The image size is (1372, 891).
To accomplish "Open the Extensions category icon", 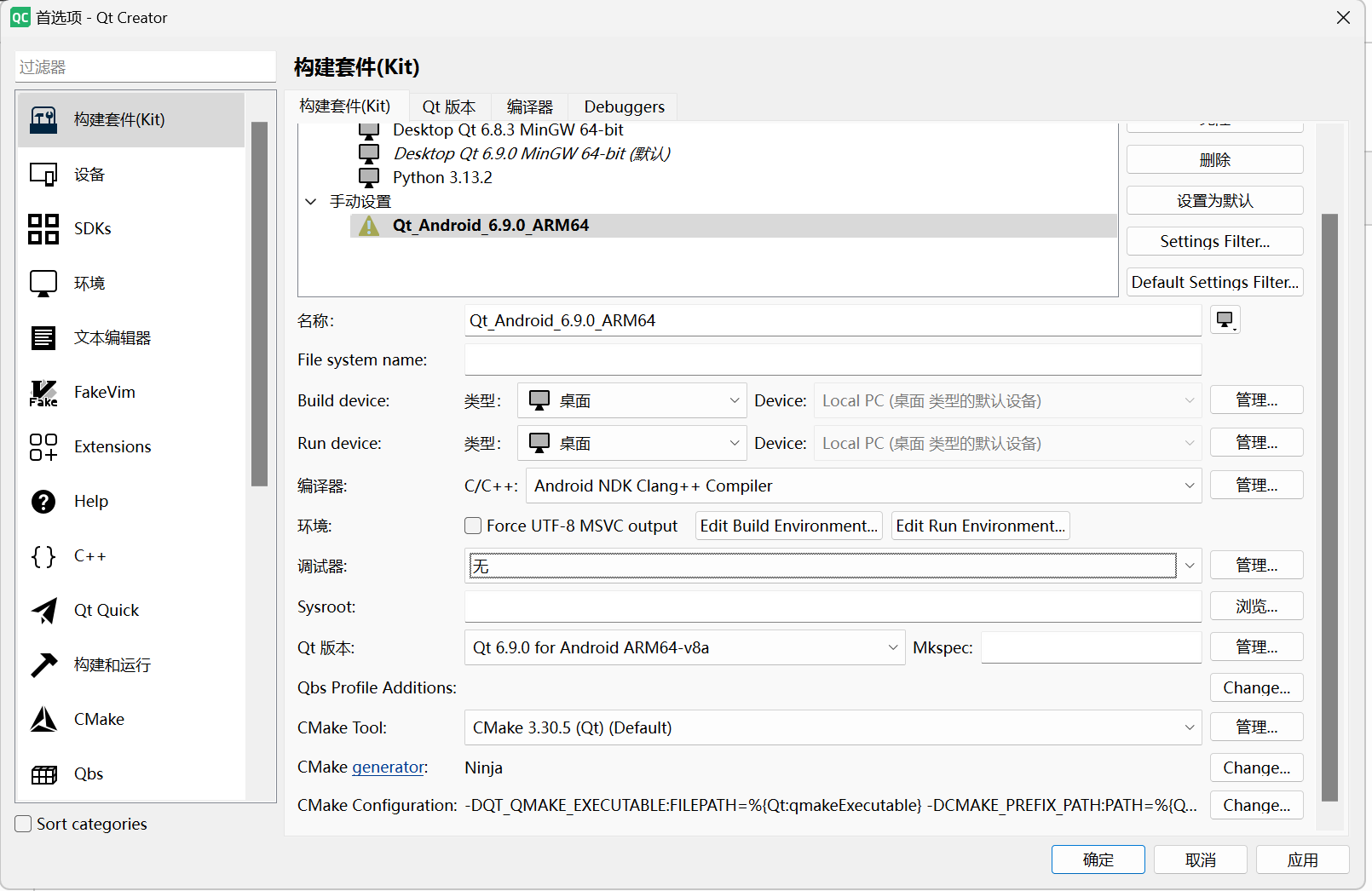I will [43, 447].
